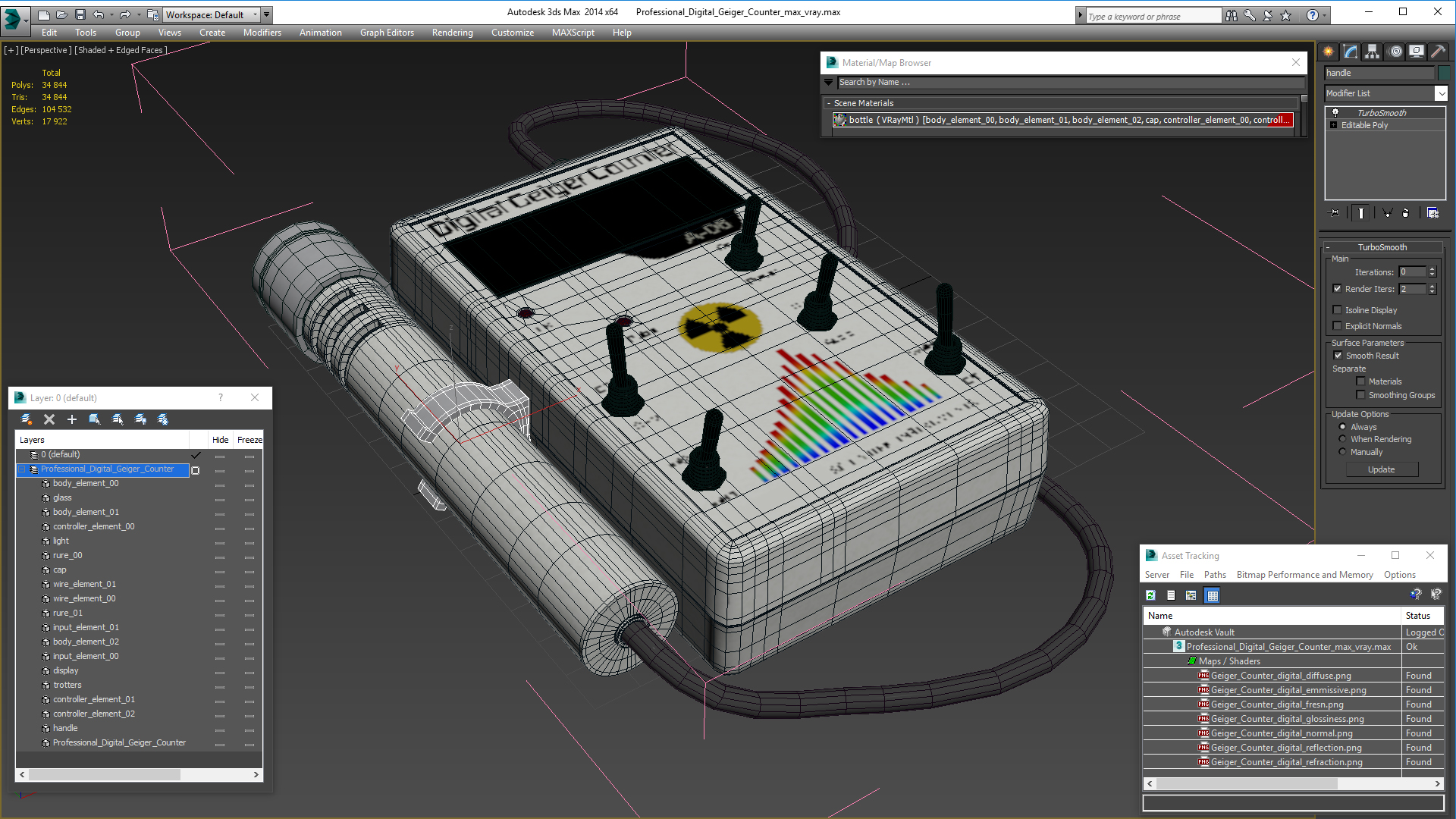Image resolution: width=1456 pixels, height=819 pixels.
Task: Select the When Rendering radio button
Action: (x=1342, y=439)
